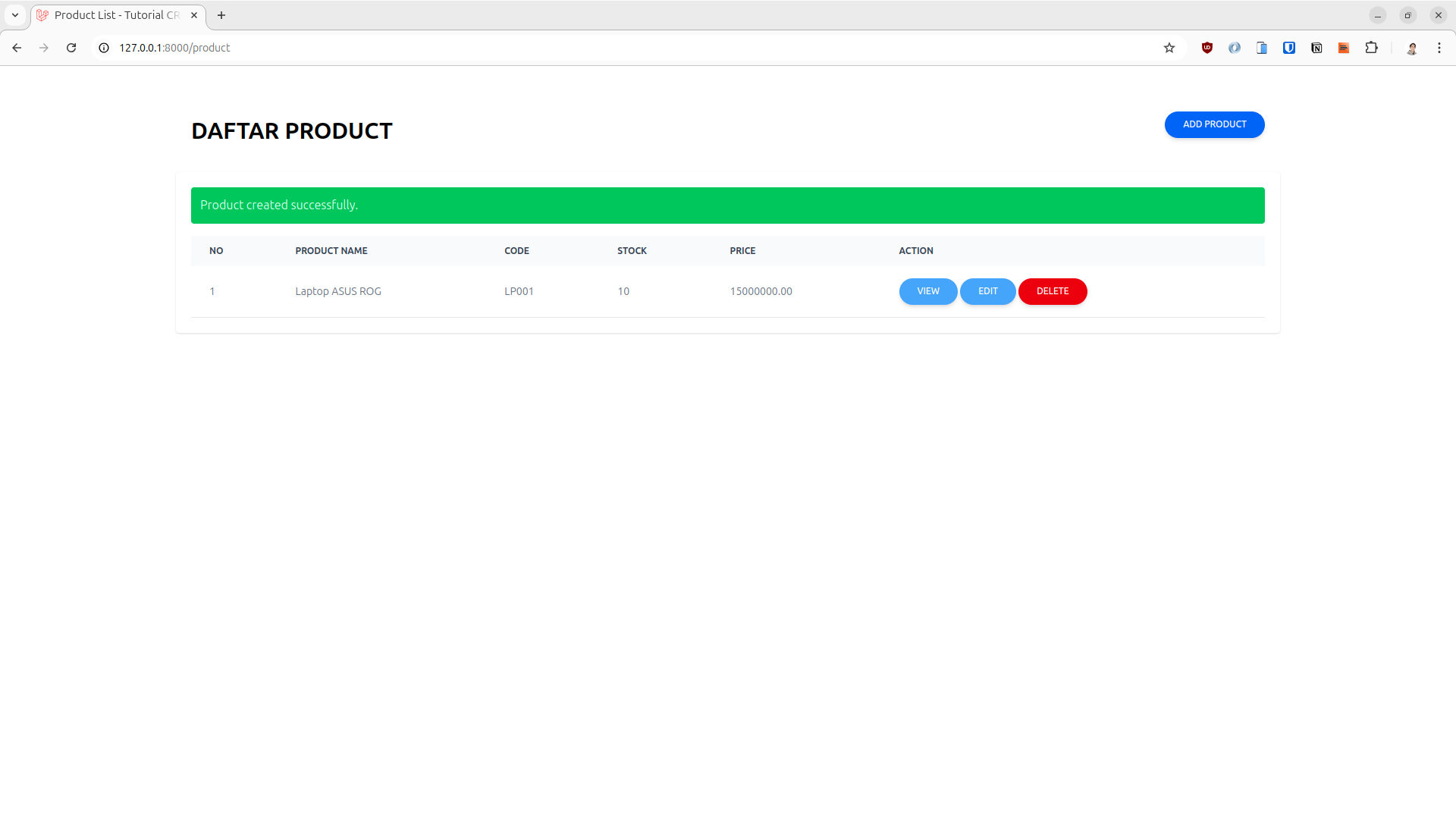View site information in the address bar
Viewport: 1456px width, 819px height.
pos(102,47)
